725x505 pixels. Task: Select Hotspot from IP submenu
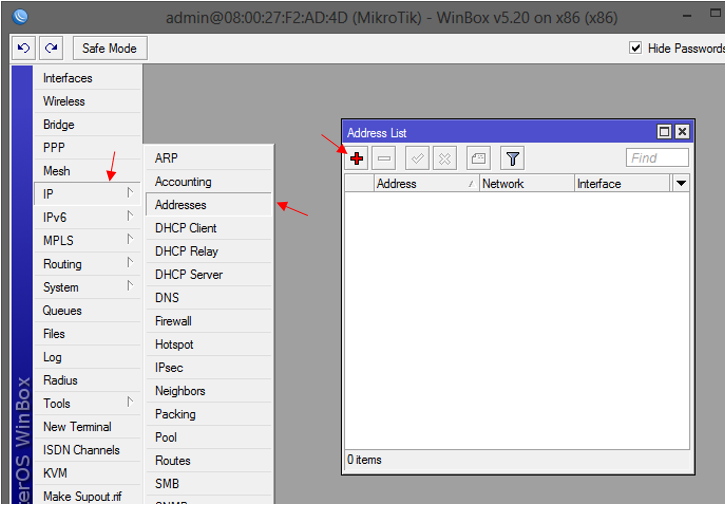(x=209, y=344)
